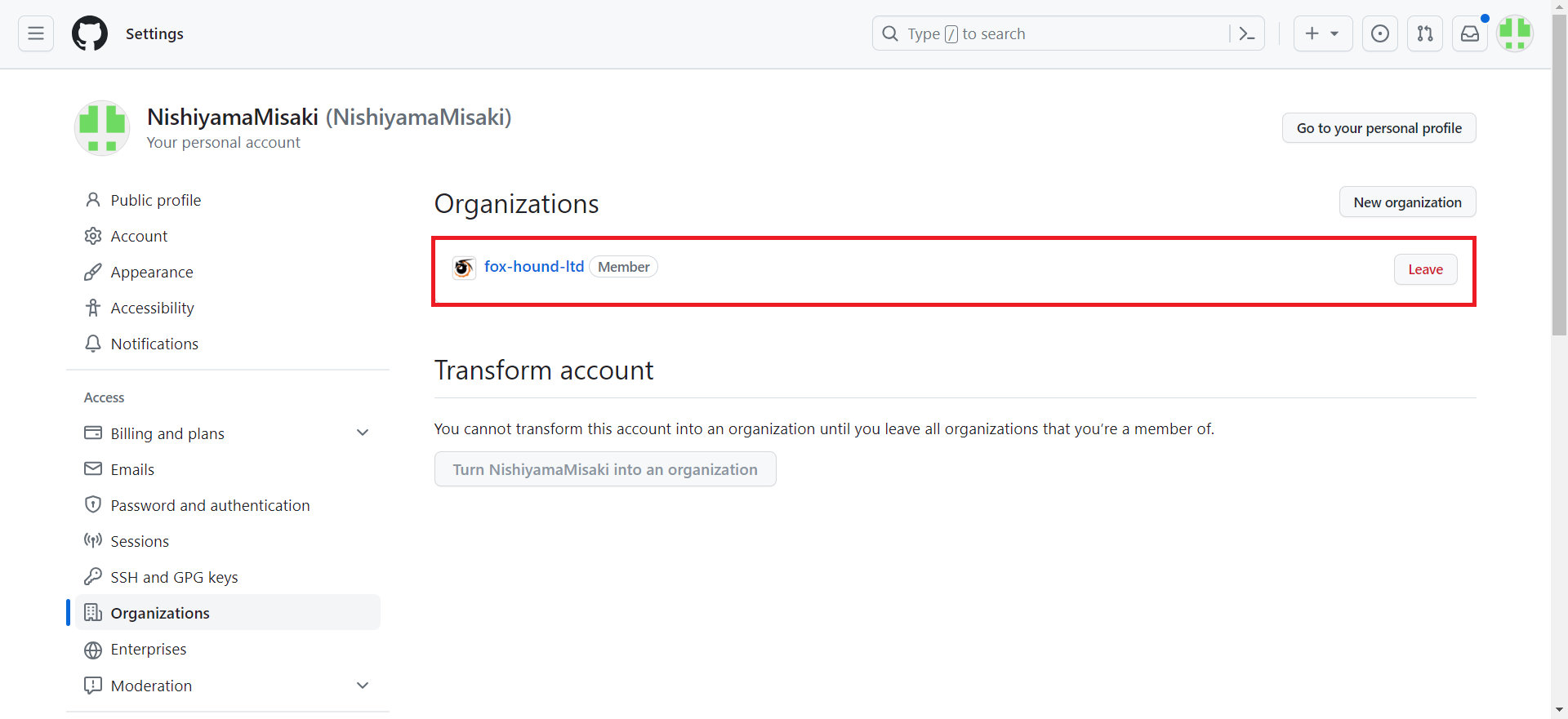Focus the Type / to search field
This screenshot has width=1568, height=719.
tap(1053, 33)
